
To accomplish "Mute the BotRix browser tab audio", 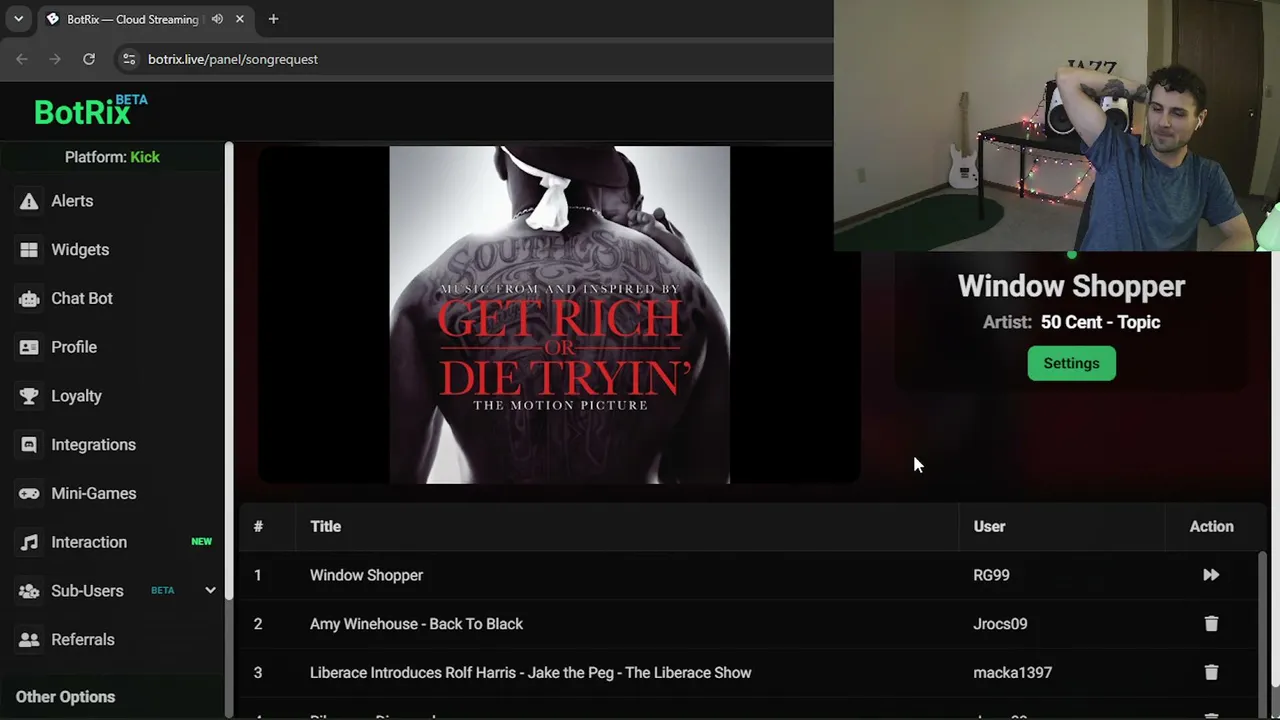I will point(217,19).
